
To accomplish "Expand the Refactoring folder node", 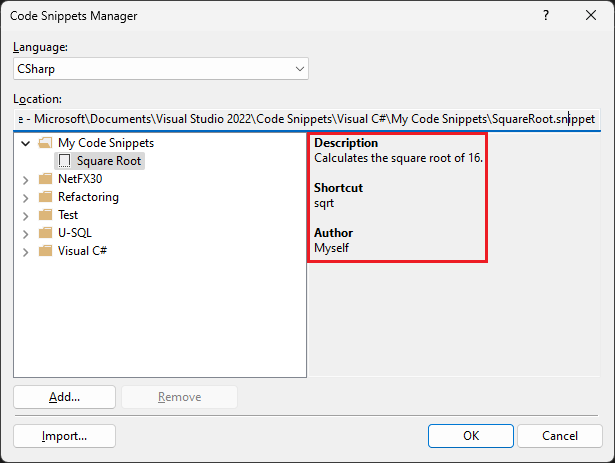I will [25, 197].
